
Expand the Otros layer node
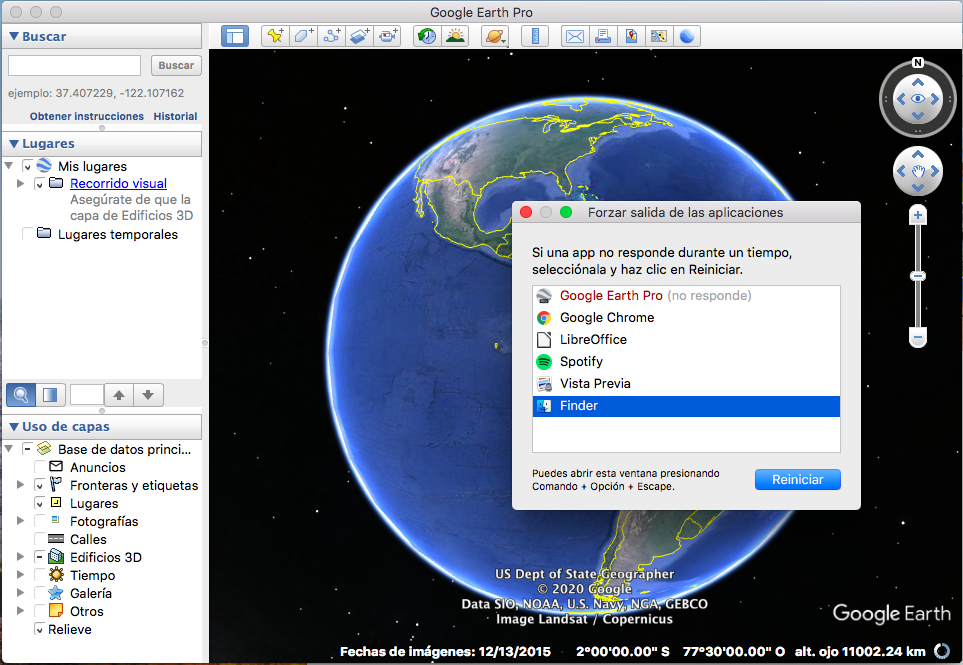[20, 611]
